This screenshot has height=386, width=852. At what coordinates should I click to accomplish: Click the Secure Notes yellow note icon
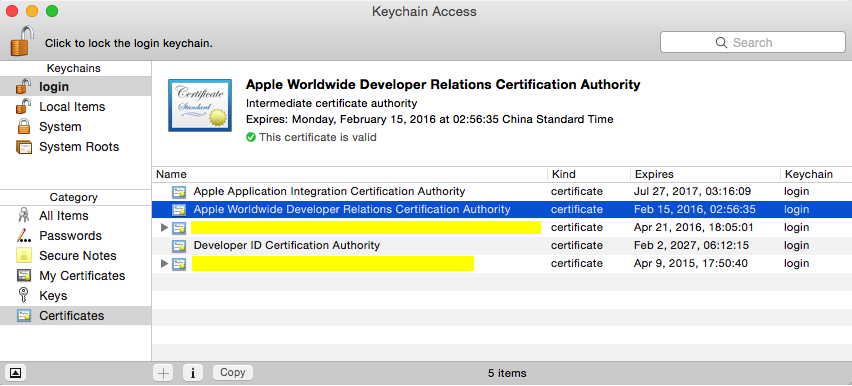click(x=24, y=256)
